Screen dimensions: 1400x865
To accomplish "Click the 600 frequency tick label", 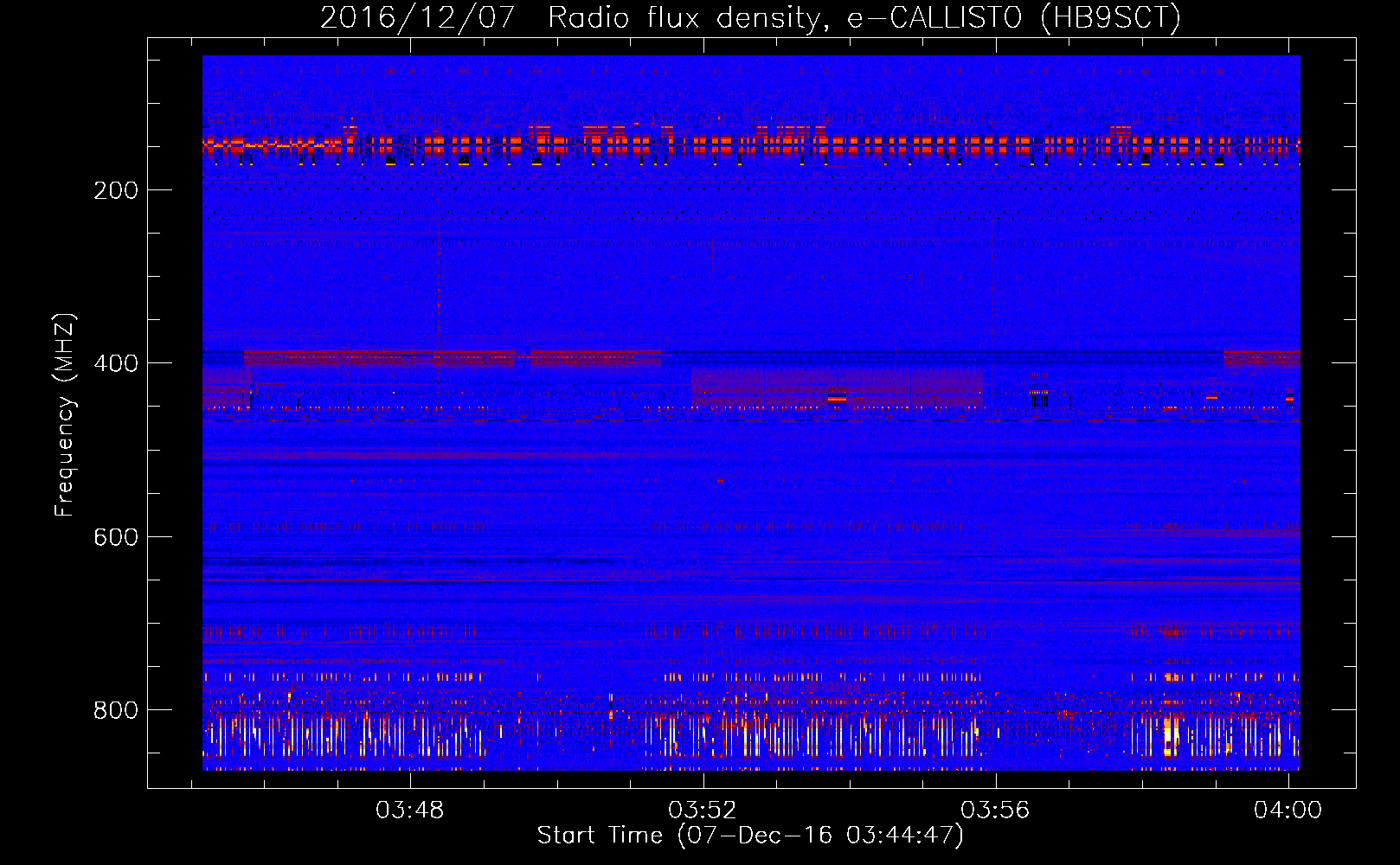I will 115,537.
